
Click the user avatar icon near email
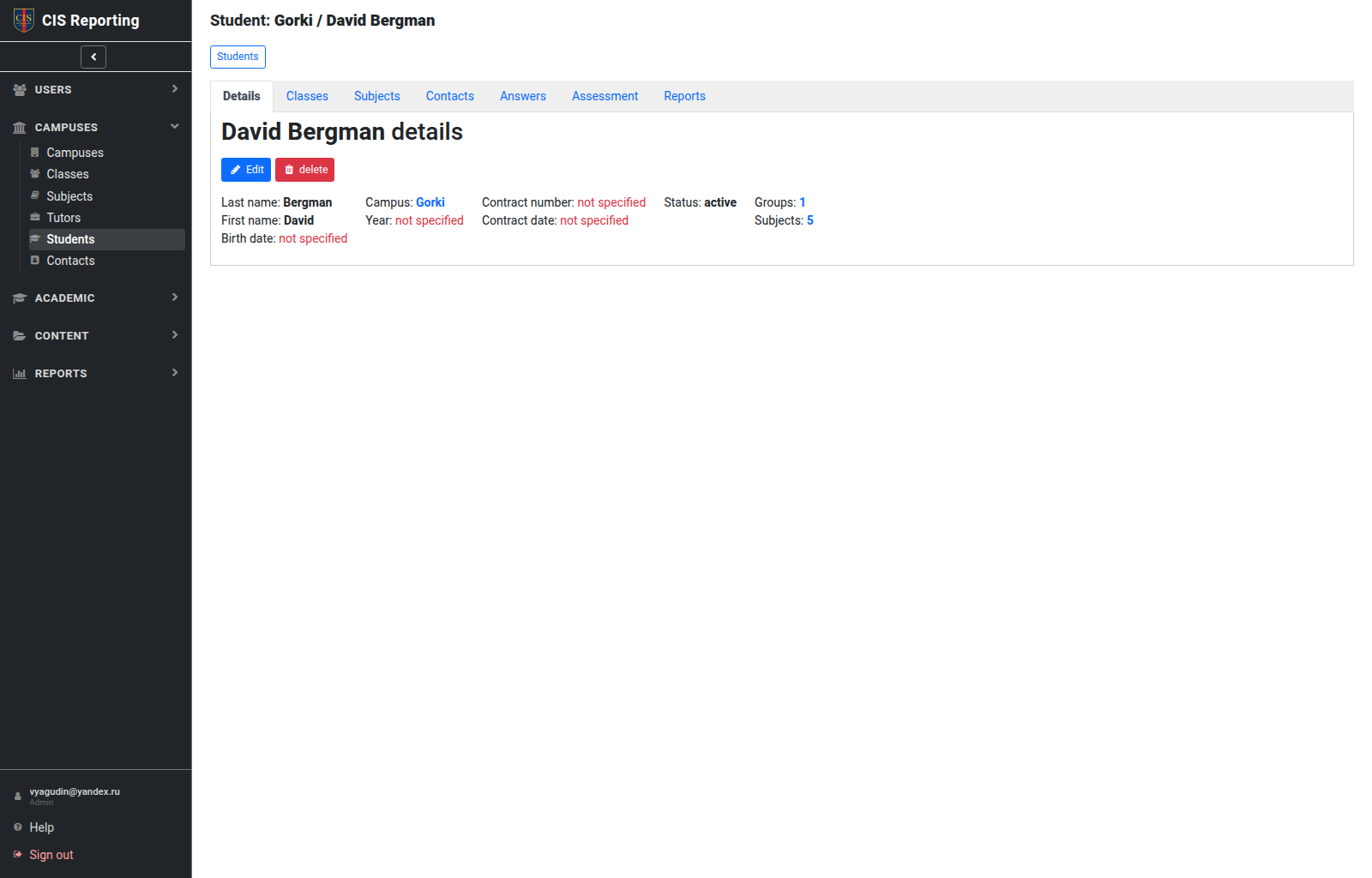pos(18,797)
